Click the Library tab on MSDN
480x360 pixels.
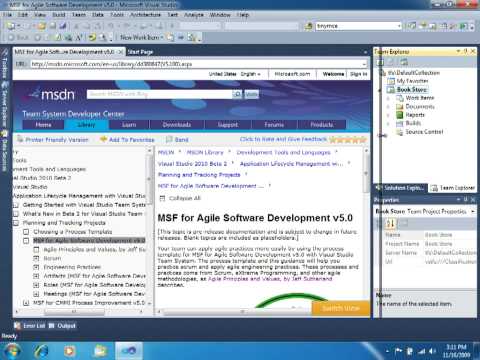[86, 125]
